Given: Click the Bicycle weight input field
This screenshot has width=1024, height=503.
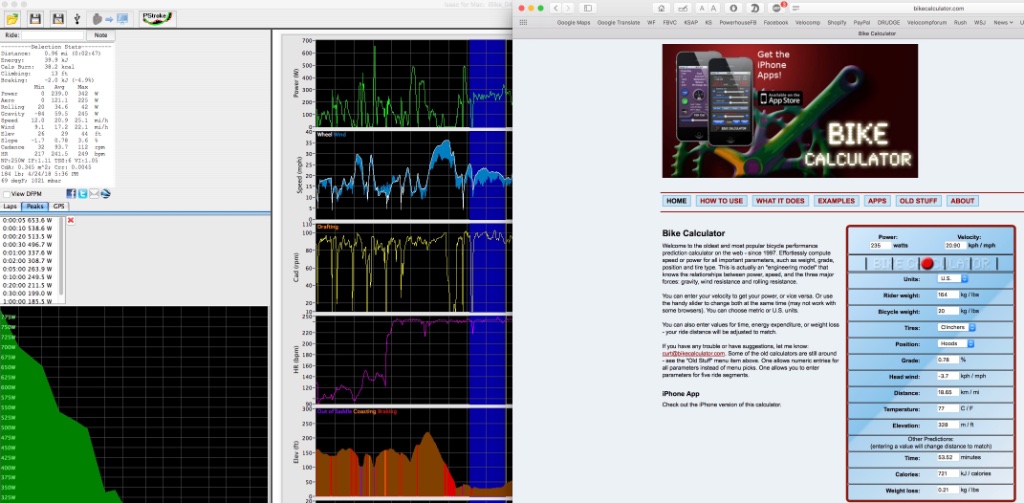Looking at the screenshot, I should coord(948,312).
